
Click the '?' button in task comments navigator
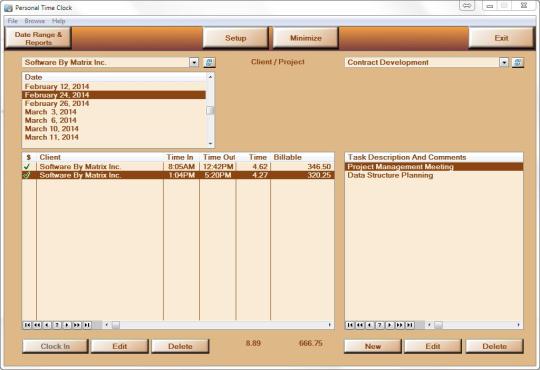tap(380, 325)
